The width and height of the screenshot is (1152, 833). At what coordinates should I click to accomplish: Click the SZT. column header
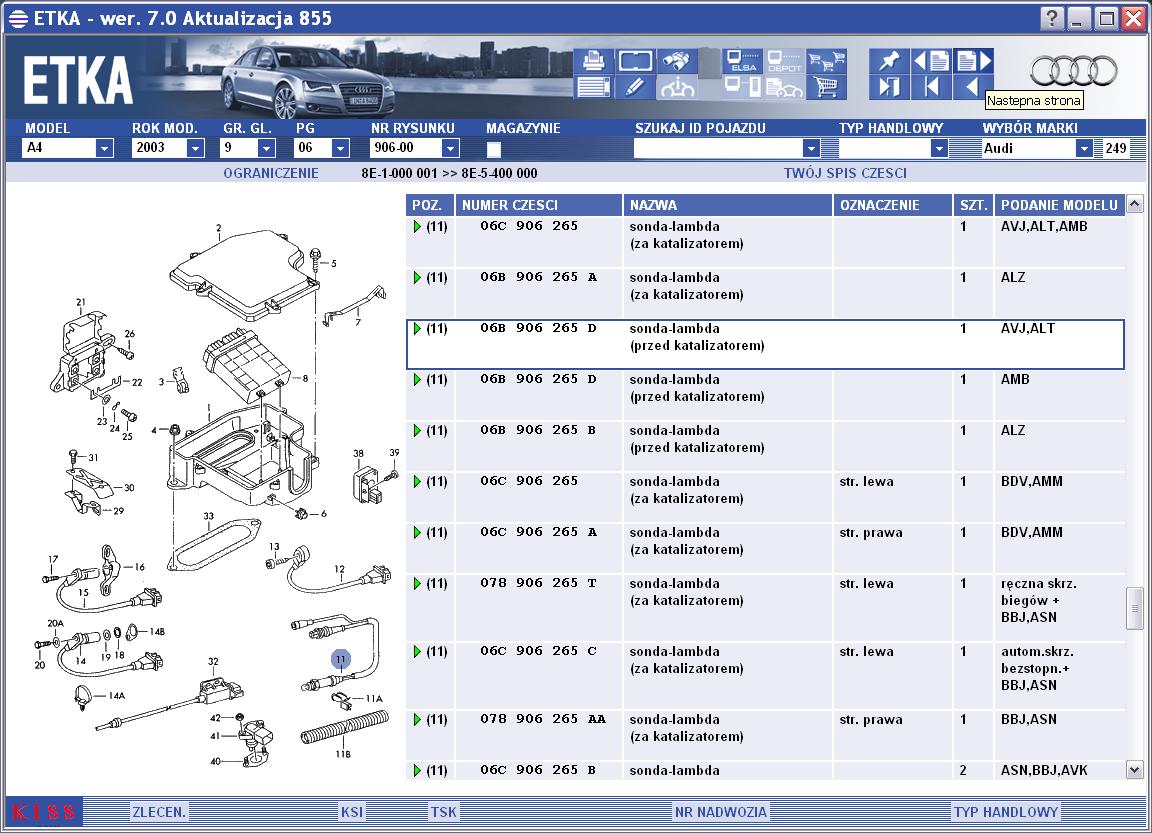(x=973, y=205)
